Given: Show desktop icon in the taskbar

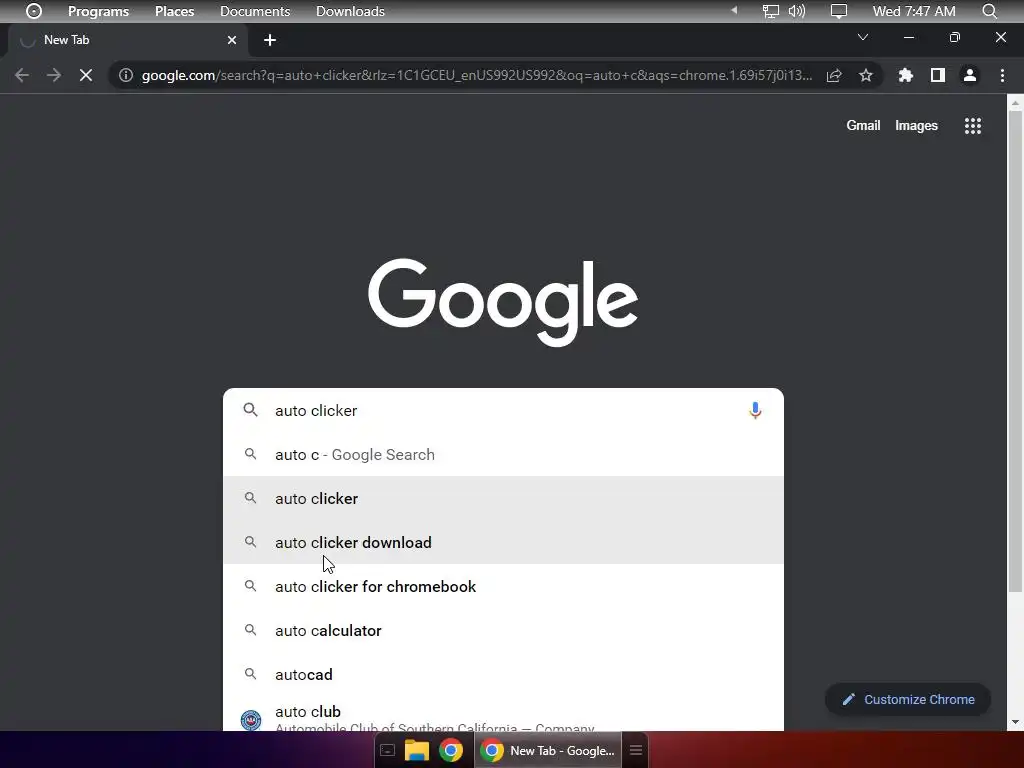Looking at the screenshot, I should point(387,750).
